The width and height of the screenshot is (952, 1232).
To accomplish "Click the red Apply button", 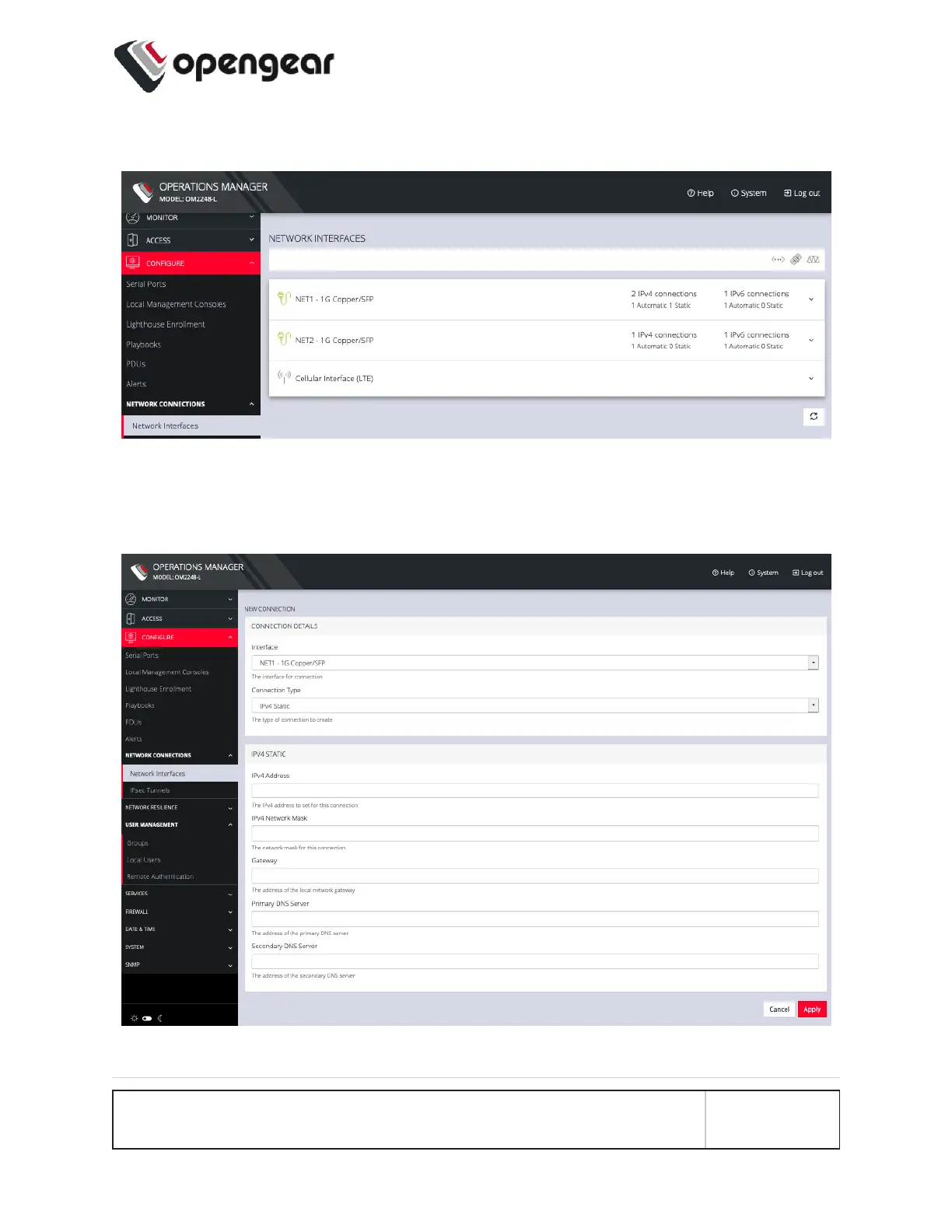I will tap(812, 1010).
